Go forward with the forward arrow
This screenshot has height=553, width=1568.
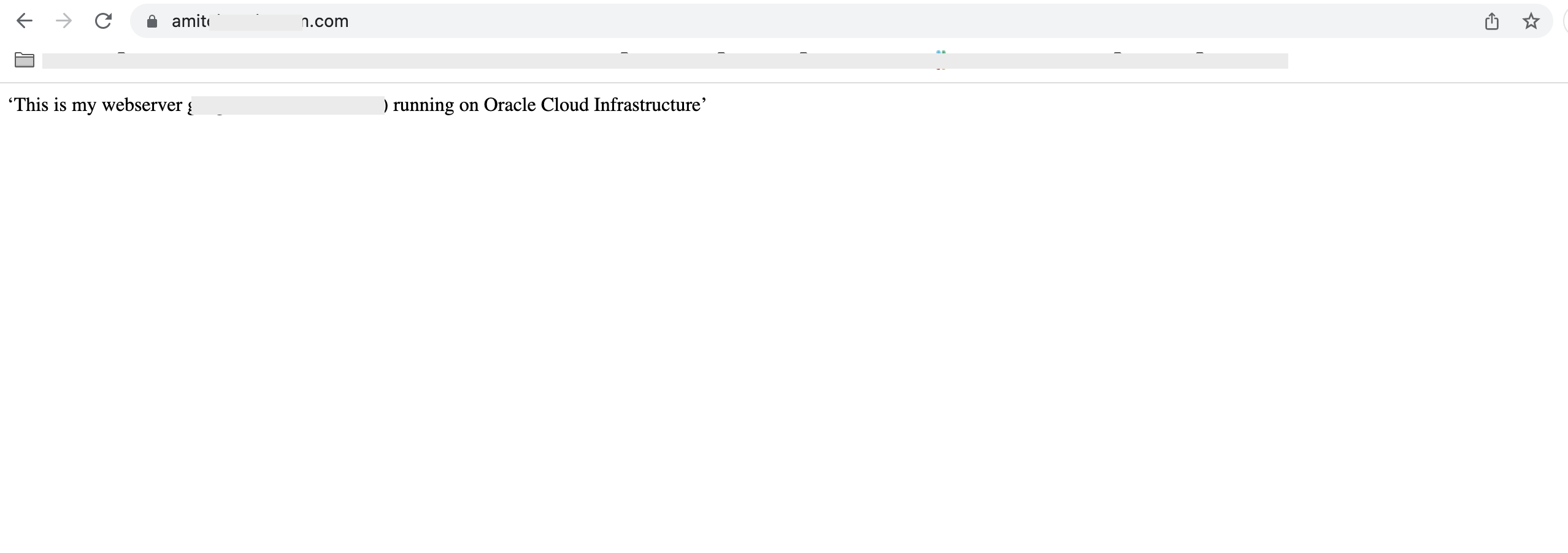[x=64, y=21]
